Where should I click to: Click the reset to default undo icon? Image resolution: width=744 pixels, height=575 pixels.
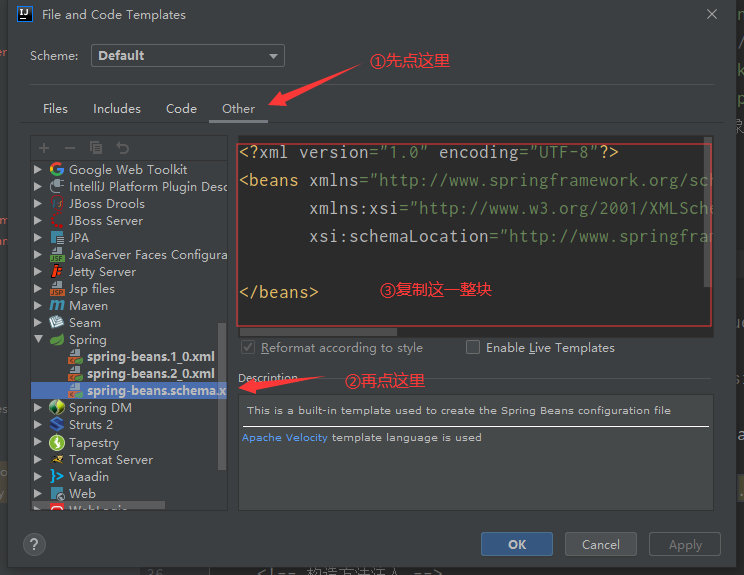pos(123,148)
